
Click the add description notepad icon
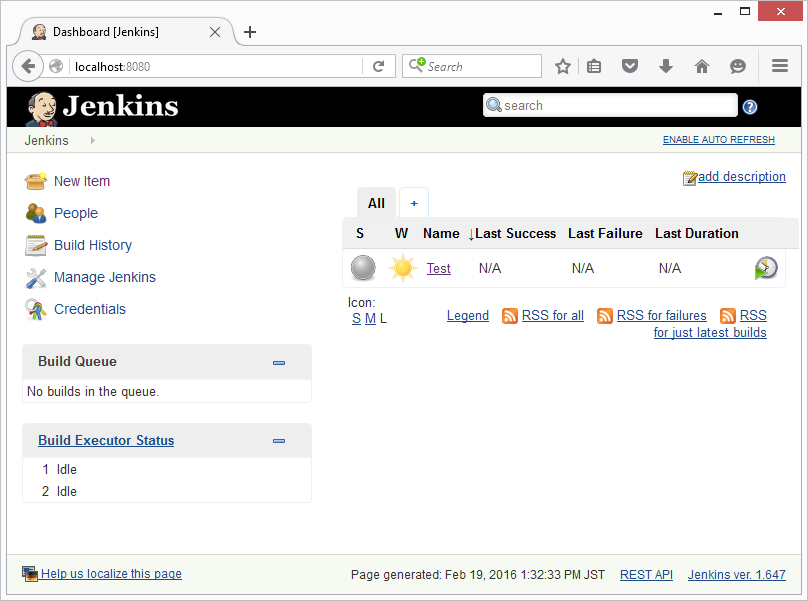689,178
